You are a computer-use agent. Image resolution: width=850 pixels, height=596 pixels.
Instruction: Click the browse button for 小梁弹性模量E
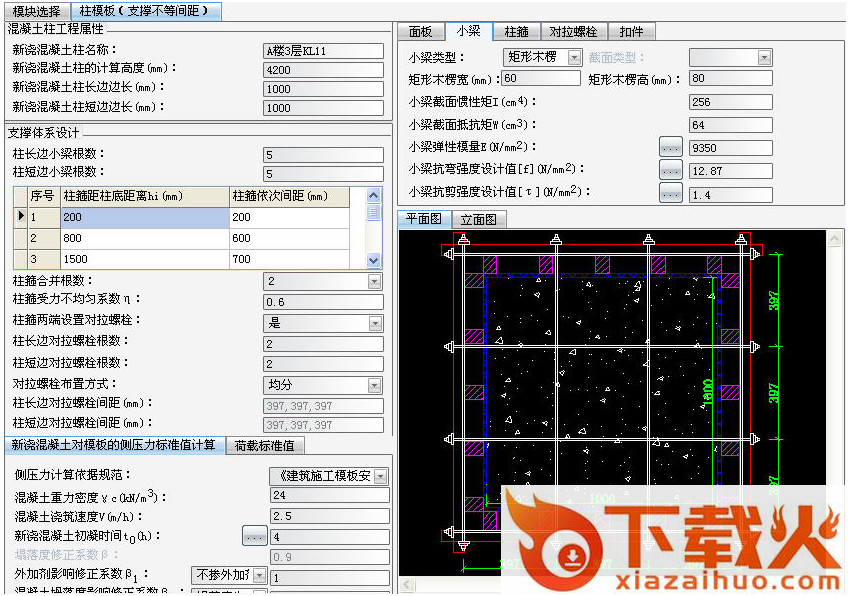point(670,148)
